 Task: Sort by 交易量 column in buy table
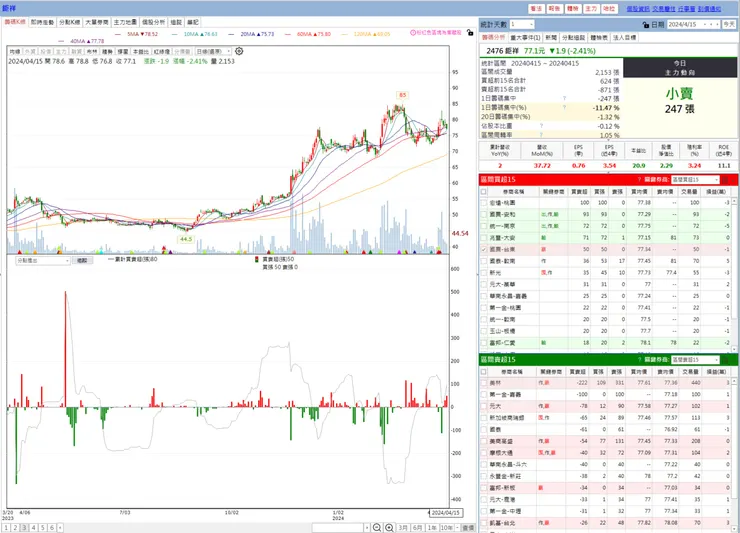(690, 192)
